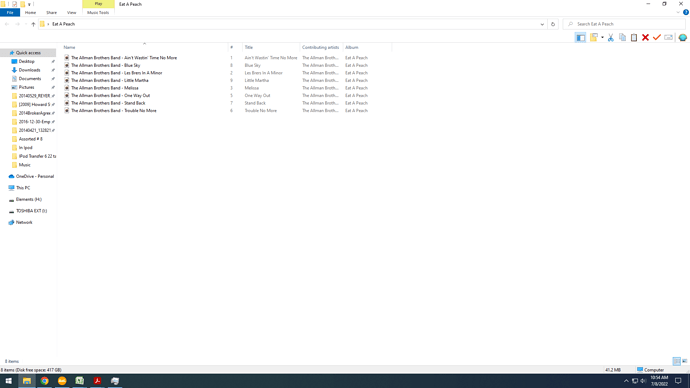Open the address bar history dropdown
This screenshot has width=690, height=388.
[542, 24]
